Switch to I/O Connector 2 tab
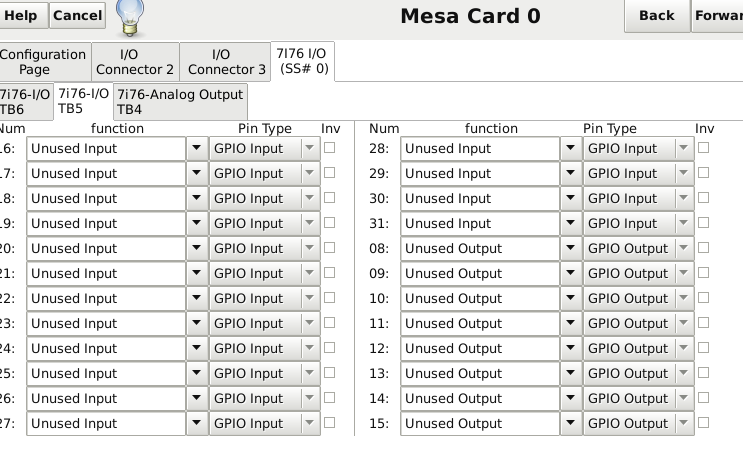 (x=135, y=62)
